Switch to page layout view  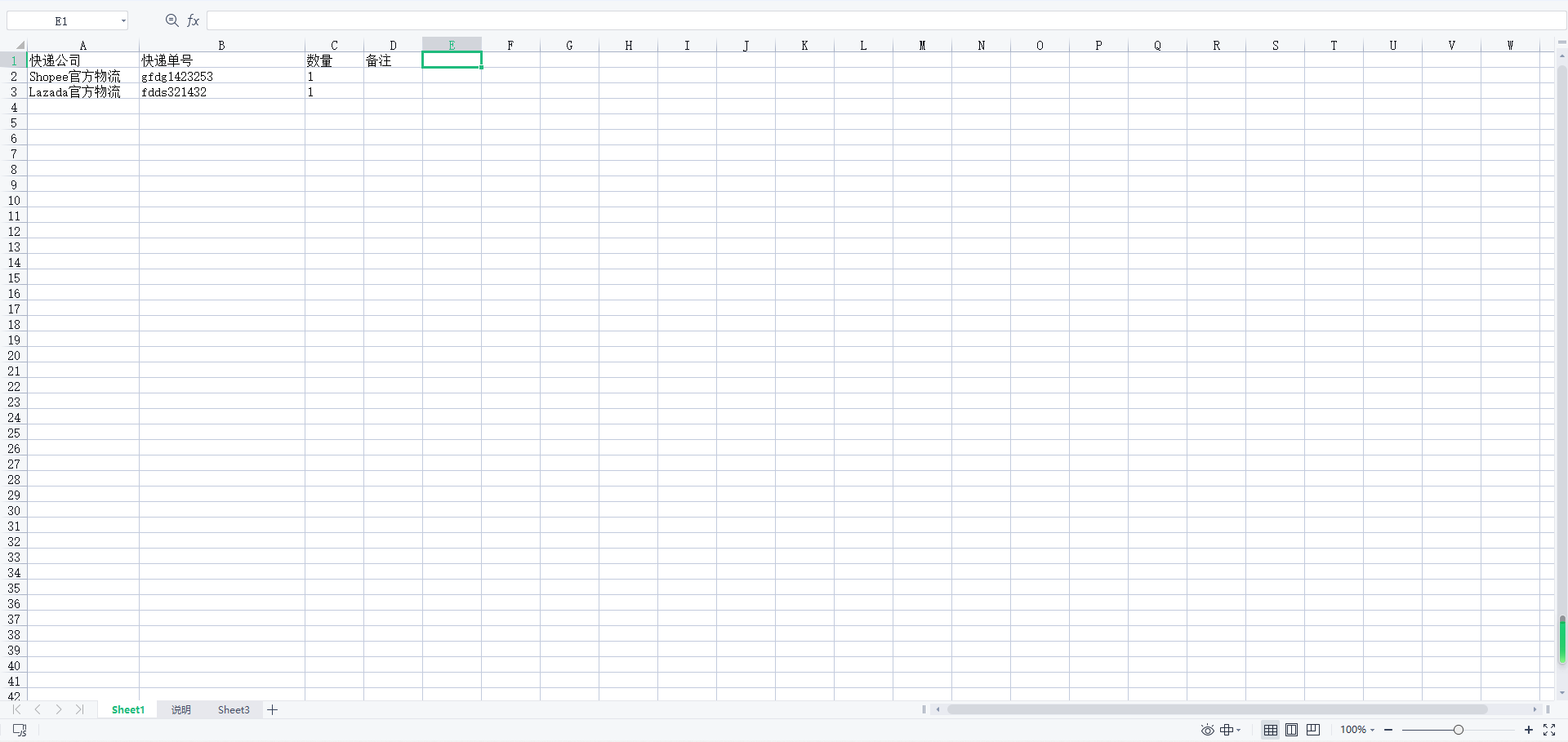(x=1291, y=730)
